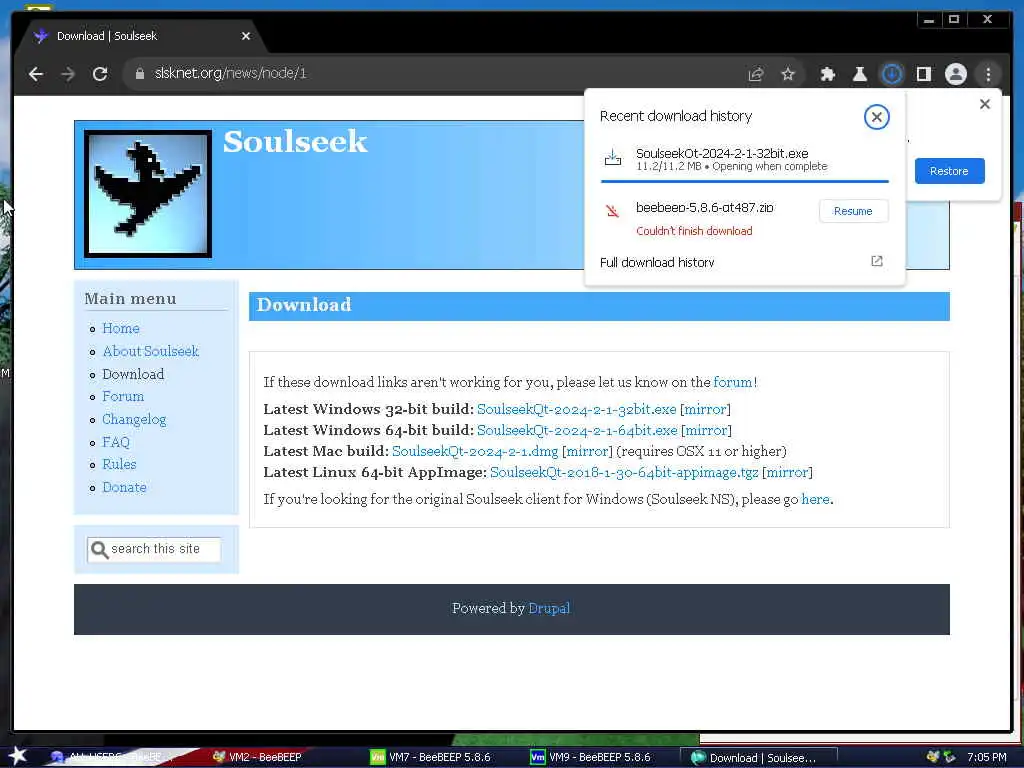Image resolution: width=1024 pixels, height=768 pixels.
Task: Bookmark this page with the star
Action: tap(788, 74)
